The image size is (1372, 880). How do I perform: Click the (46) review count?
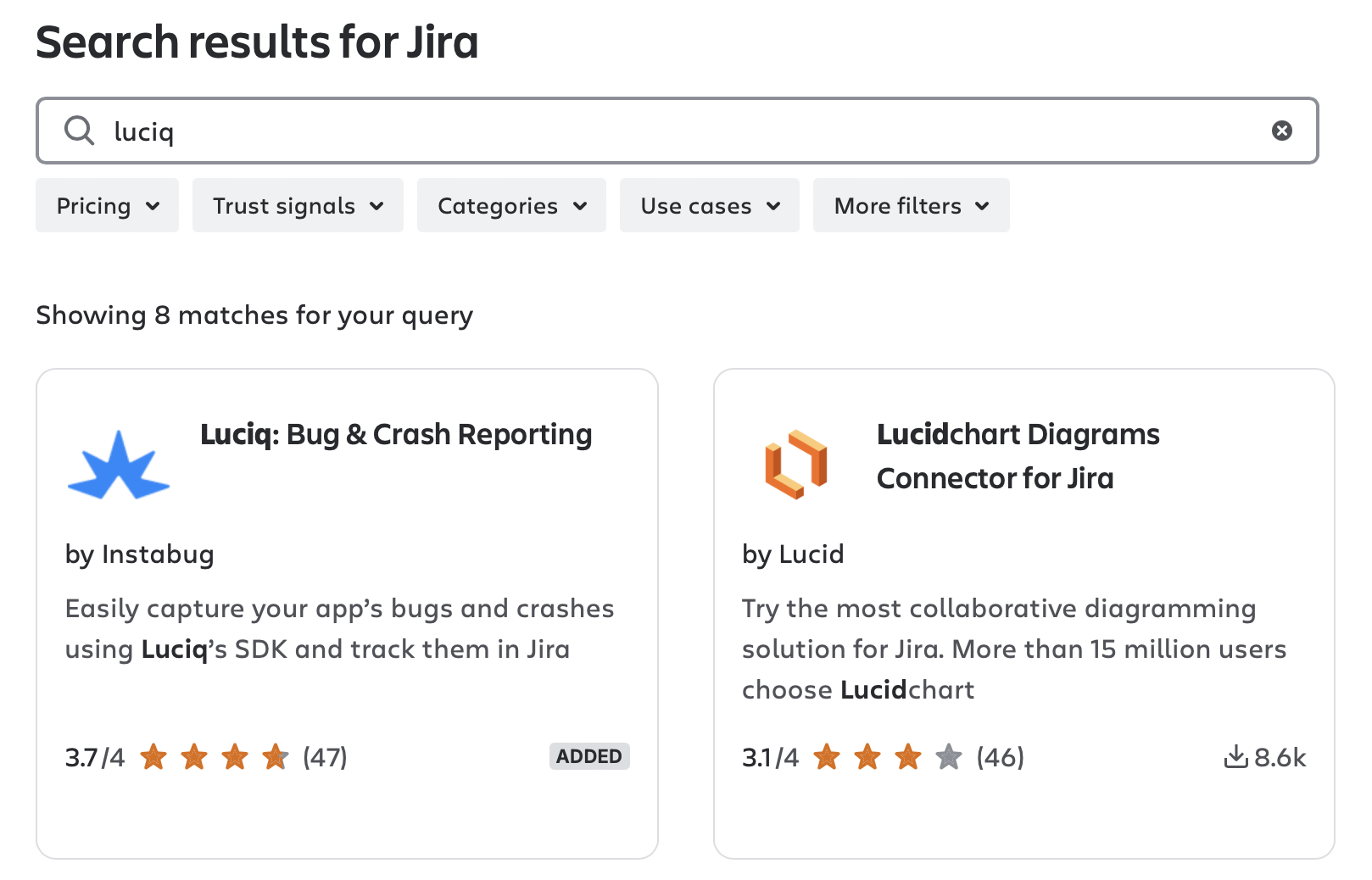click(1001, 757)
